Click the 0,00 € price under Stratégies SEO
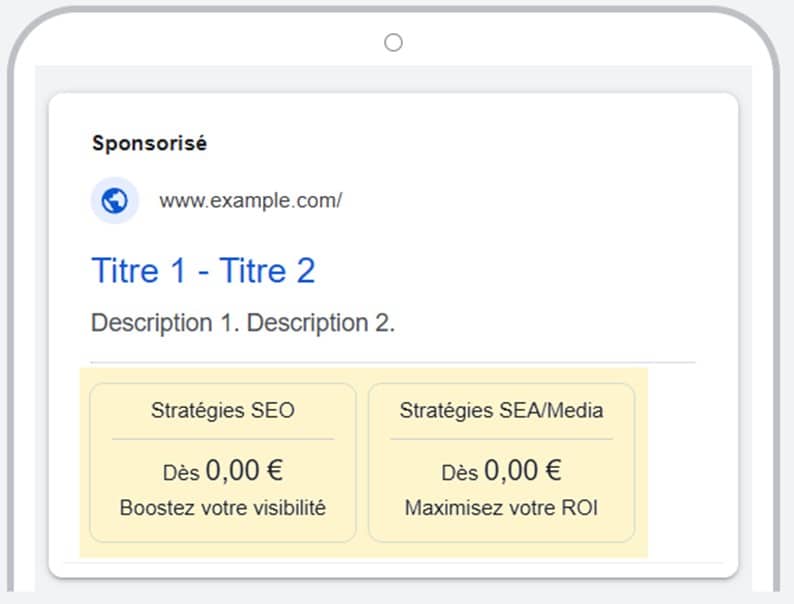The height and width of the screenshot is (604, 794). click(245, 470)
